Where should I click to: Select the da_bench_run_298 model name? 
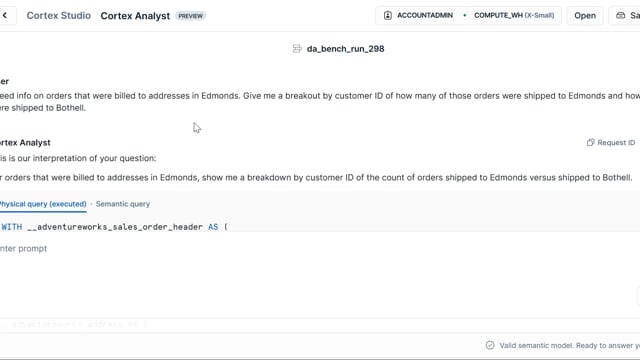(x=345, y=49)
